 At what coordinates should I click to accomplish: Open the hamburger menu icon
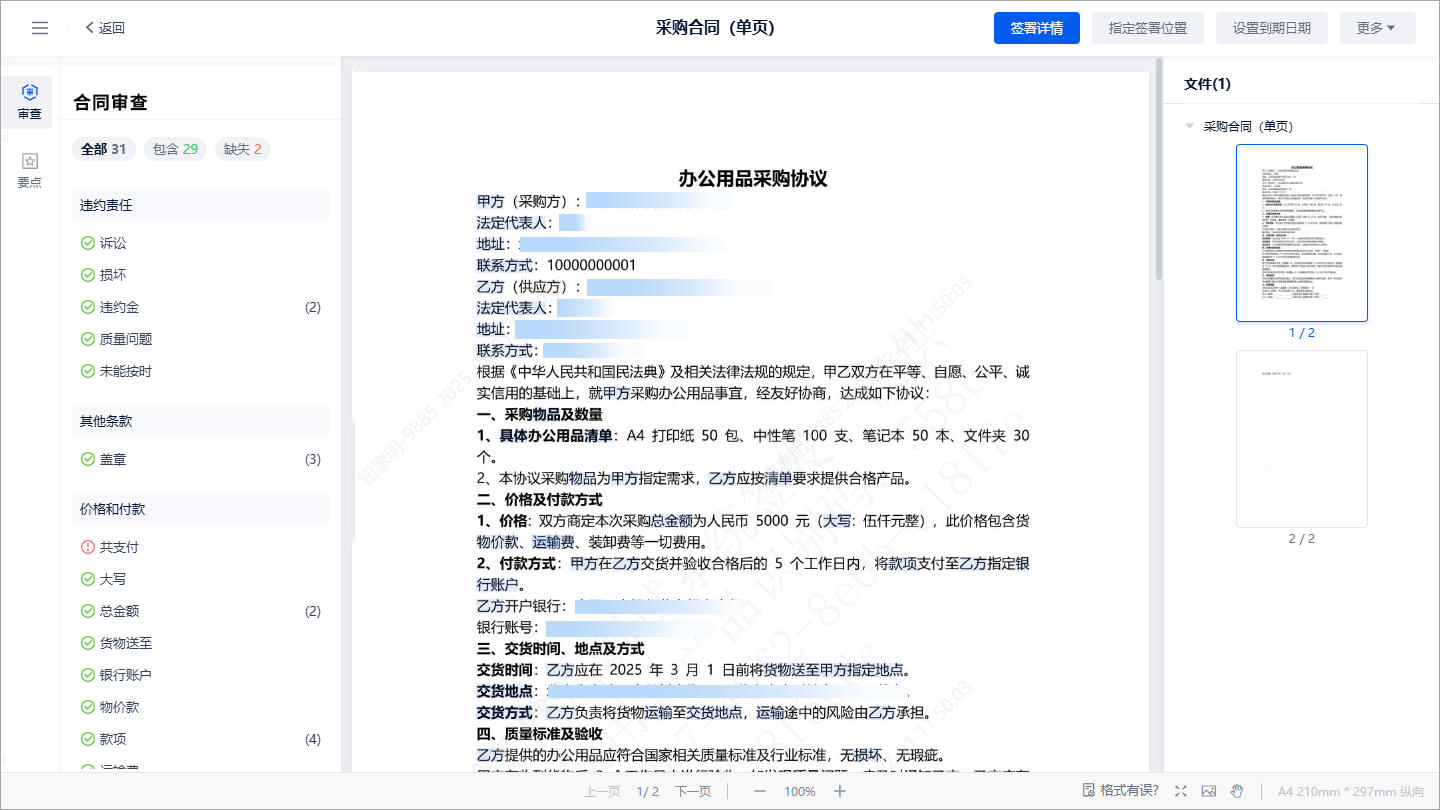pos(40,28)
